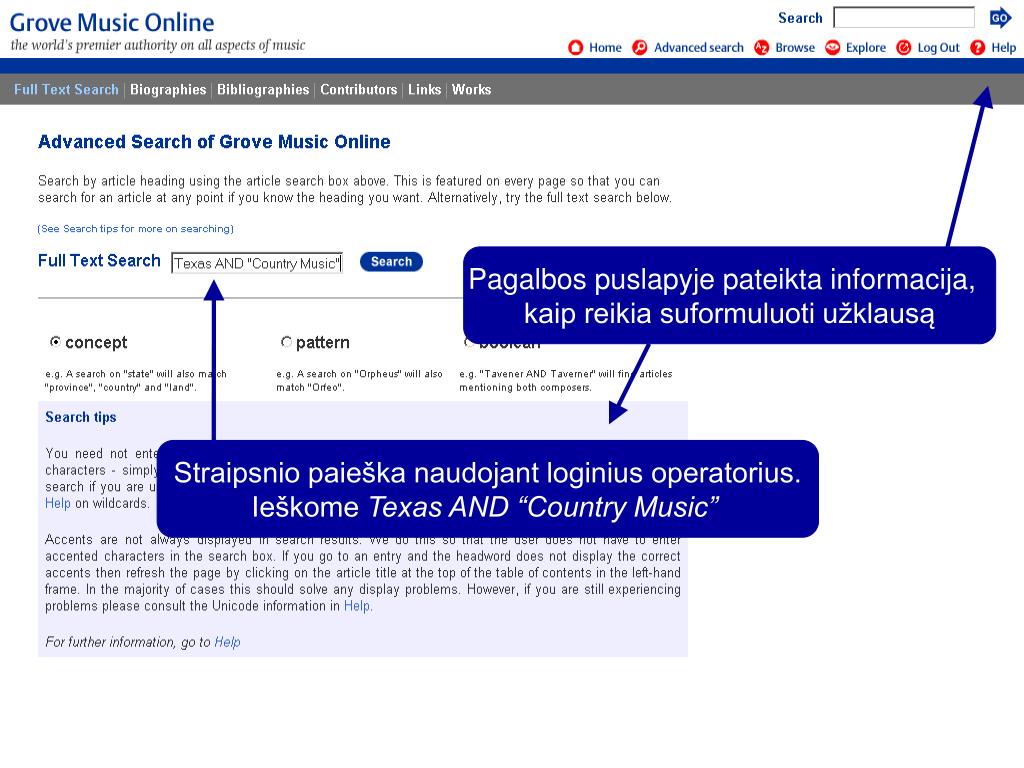Switch to the Bibliographies tab
The image size is (1024, 768).
tap(263, 89)
